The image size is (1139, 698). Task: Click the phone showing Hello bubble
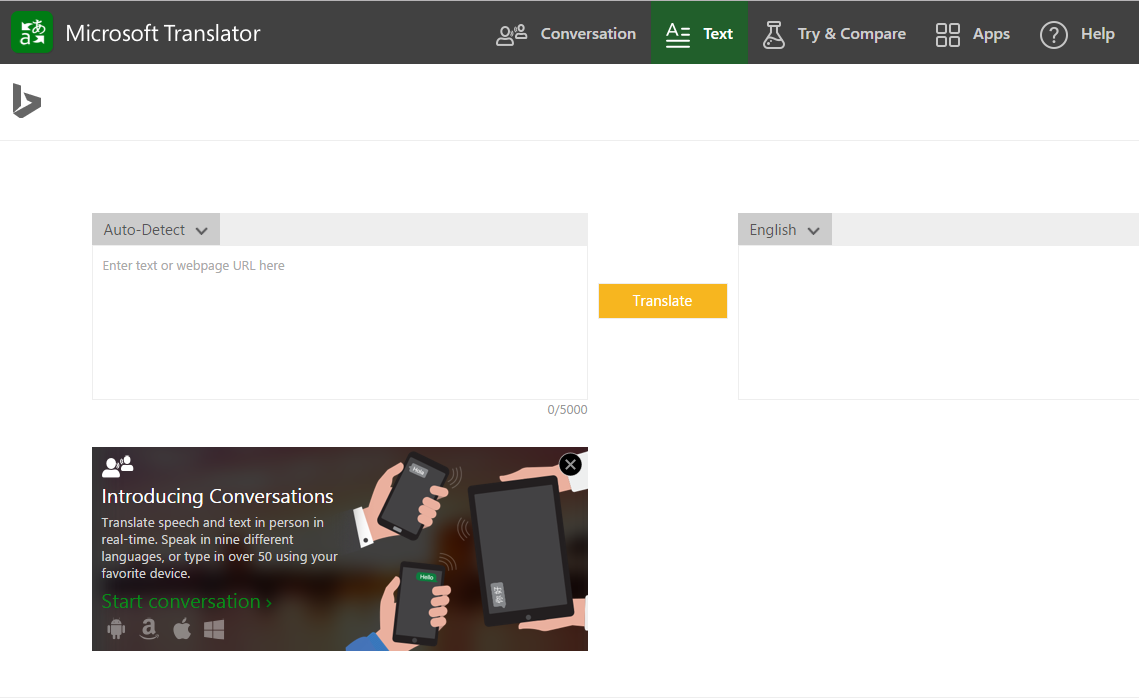click(421, 603)
